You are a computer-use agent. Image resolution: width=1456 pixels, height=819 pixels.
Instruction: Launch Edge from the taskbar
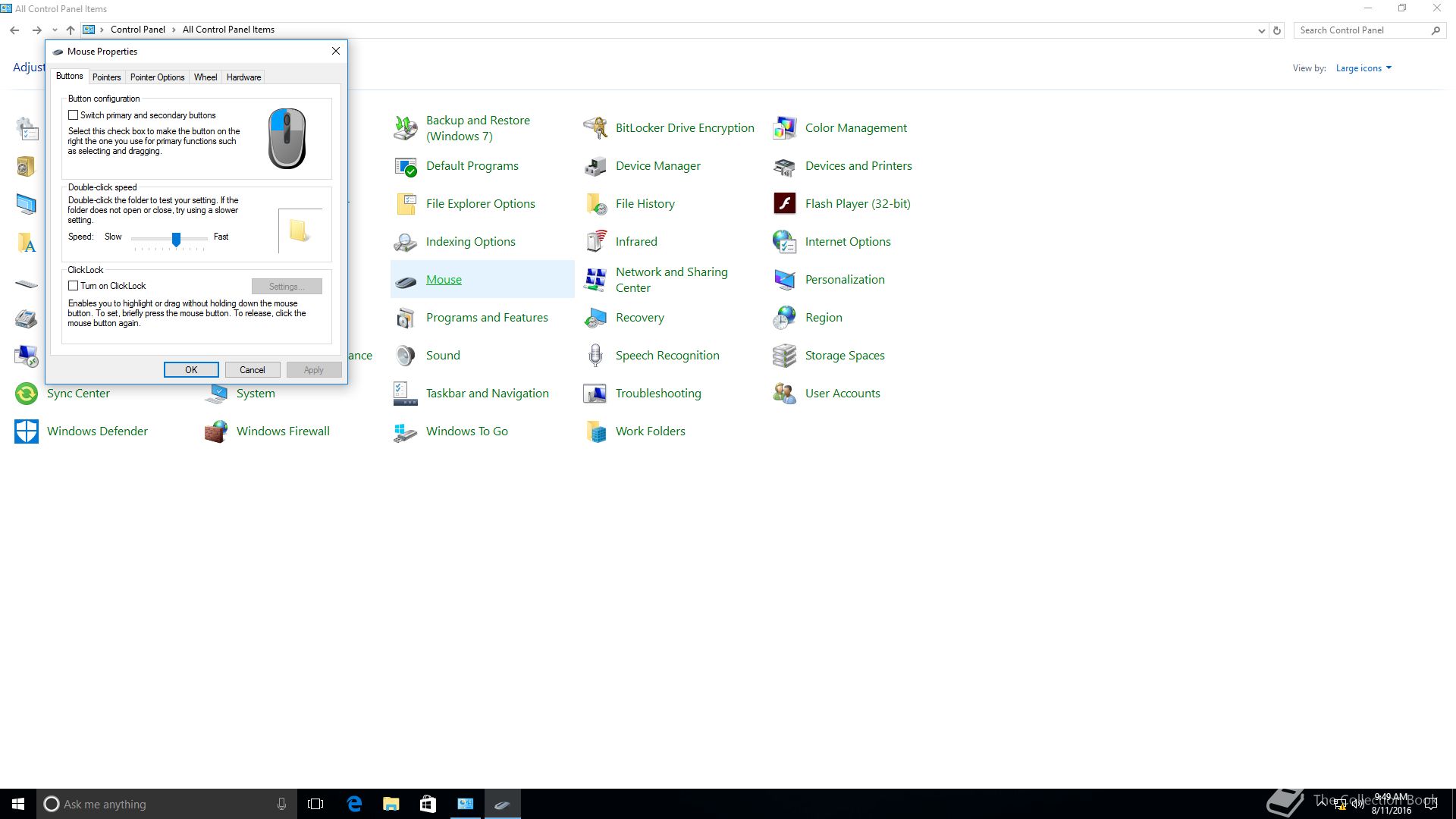tap(354, 804)
